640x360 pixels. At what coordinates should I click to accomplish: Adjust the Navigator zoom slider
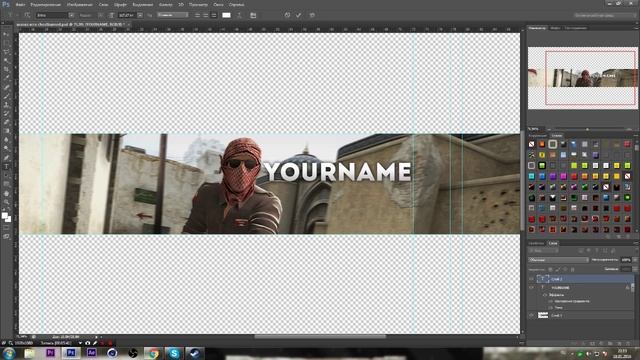coord(588,129)
